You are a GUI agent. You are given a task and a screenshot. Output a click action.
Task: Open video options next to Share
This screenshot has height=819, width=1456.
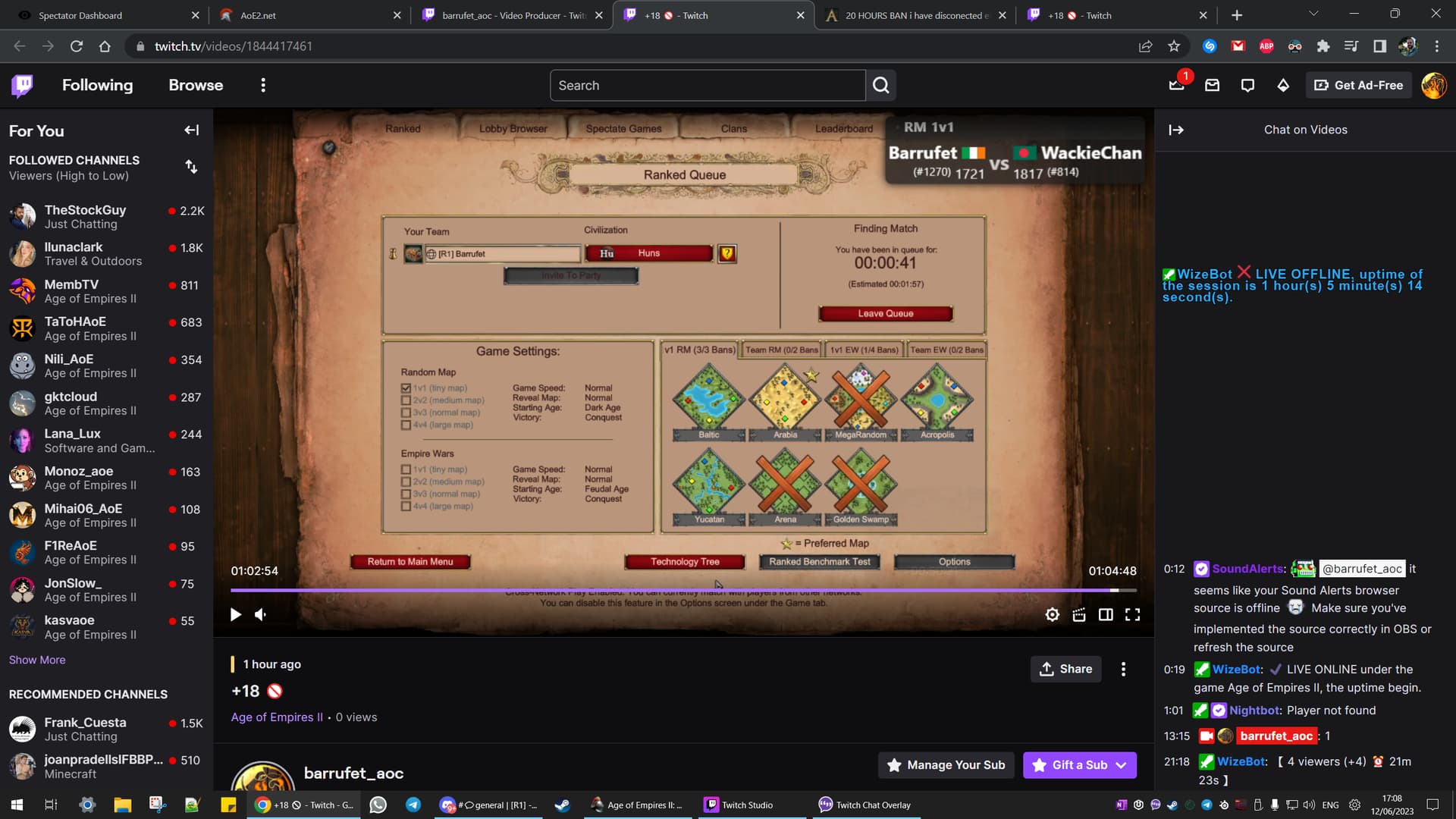1123,669
